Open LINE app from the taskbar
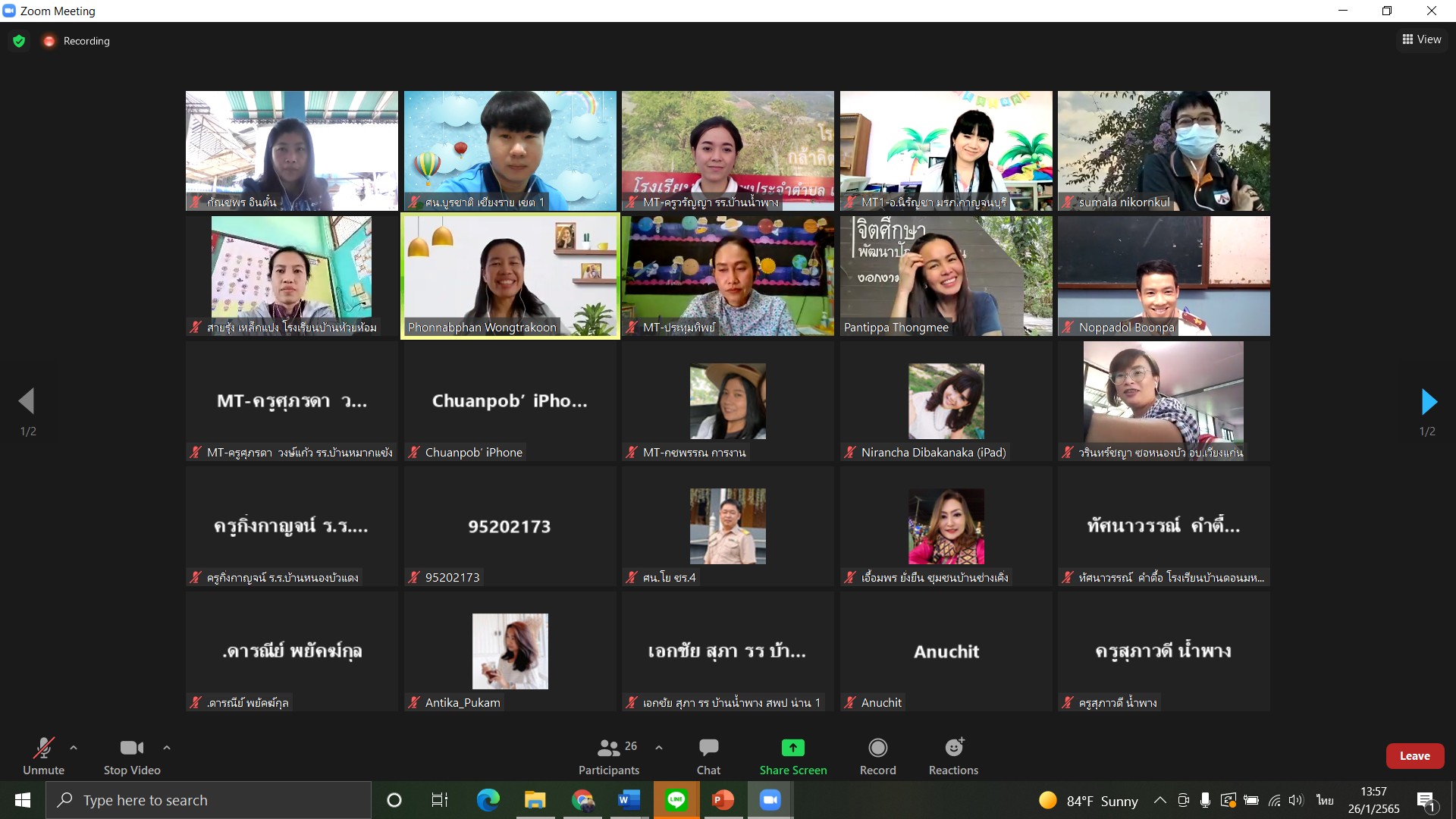Screen dimensions: 1456x819 676,800
